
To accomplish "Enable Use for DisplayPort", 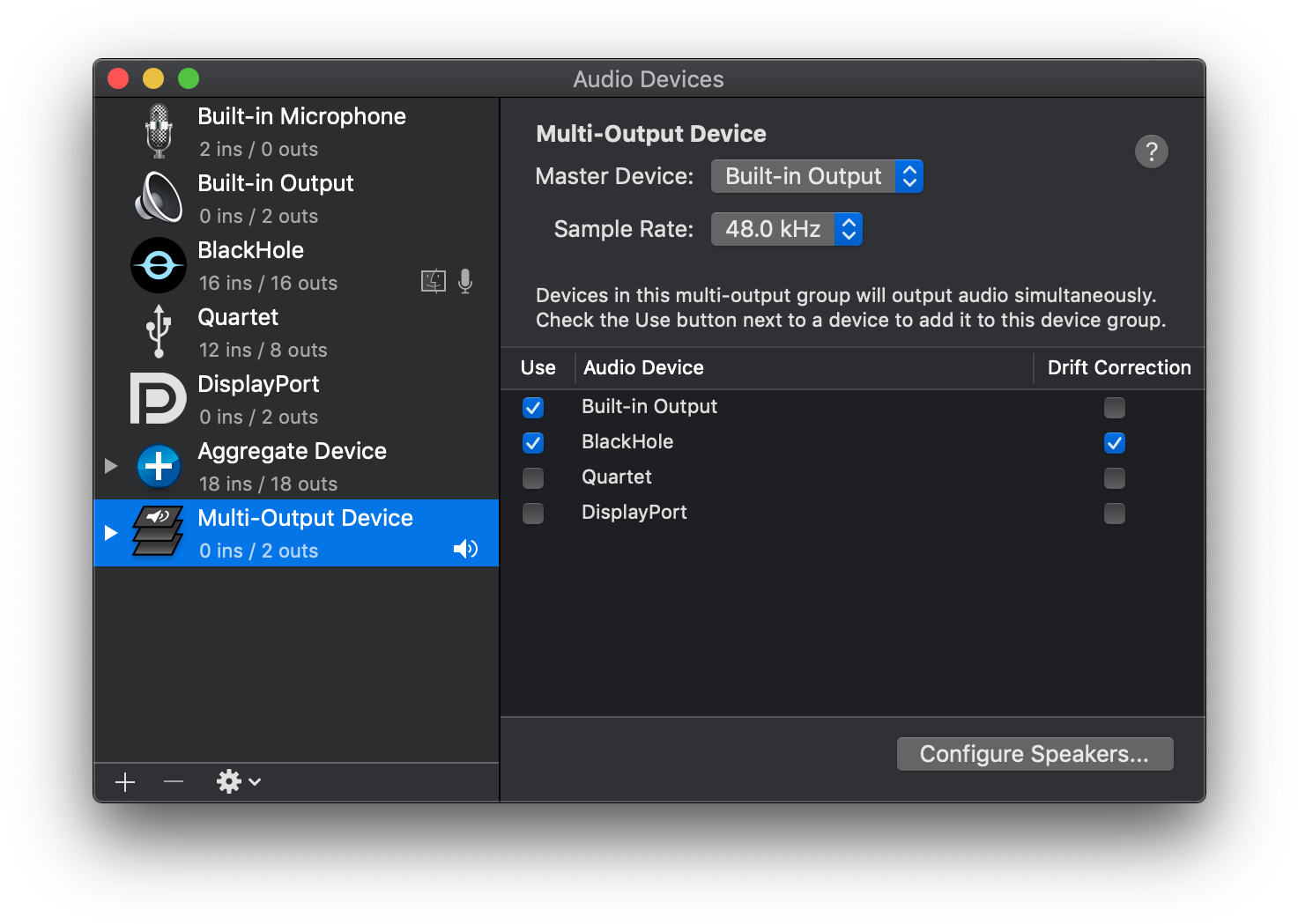I will tap(533, 514).
